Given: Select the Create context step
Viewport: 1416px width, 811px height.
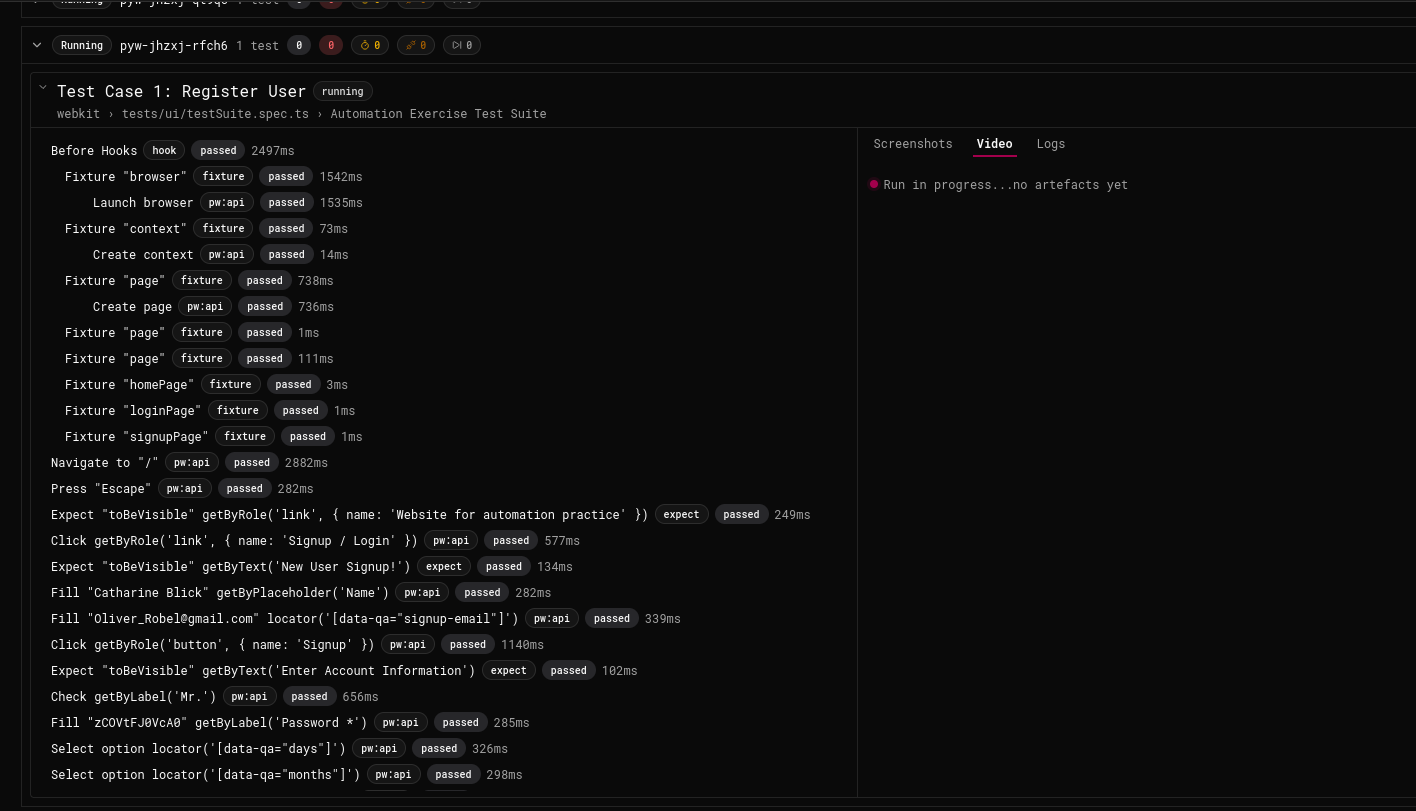Looking at the screenshot, I should (x=221, y=255).
